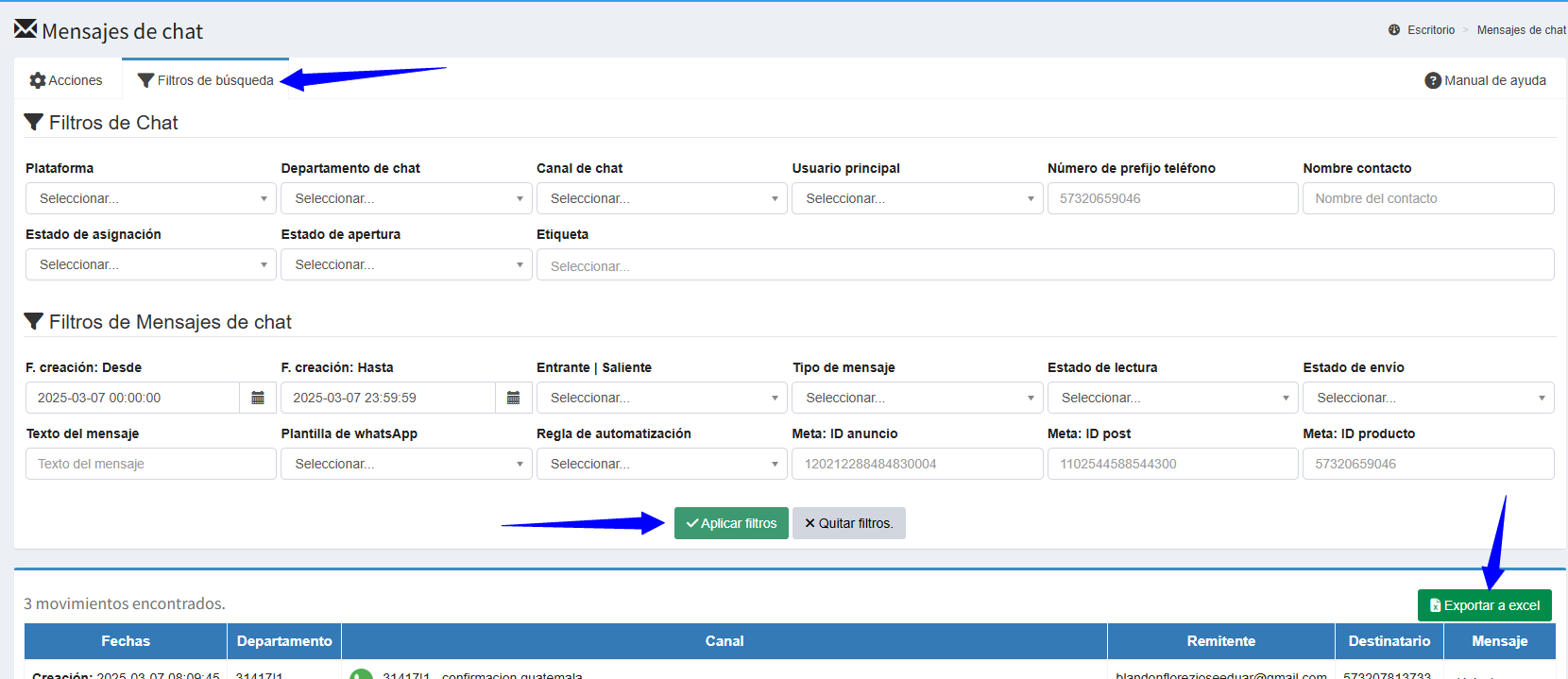Open Plantilla de whatsApp dropdown
The height and width of the screenshot is (679, 1568).
point(406,464)
